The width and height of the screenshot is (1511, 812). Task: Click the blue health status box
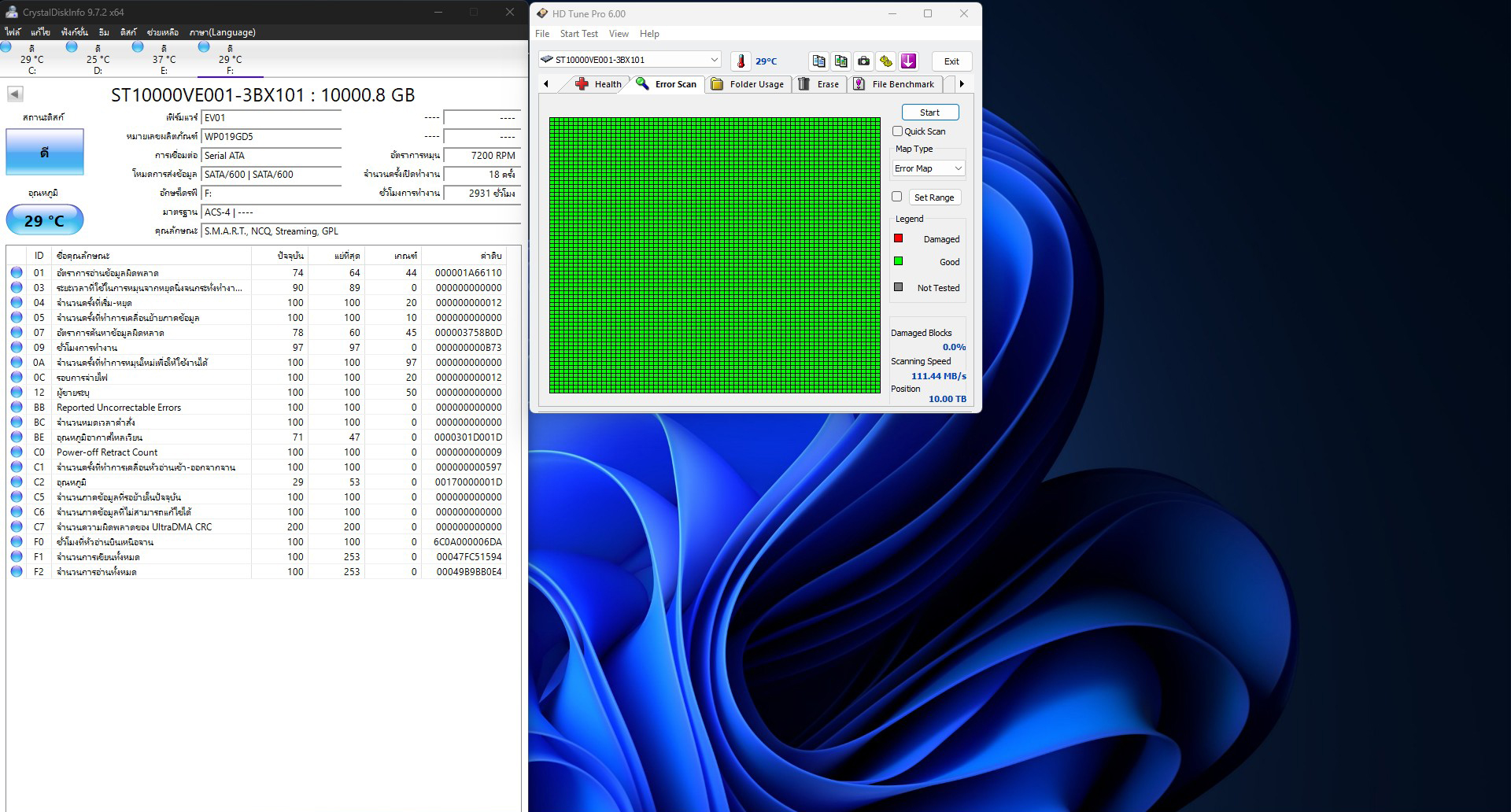click(45, 153)
